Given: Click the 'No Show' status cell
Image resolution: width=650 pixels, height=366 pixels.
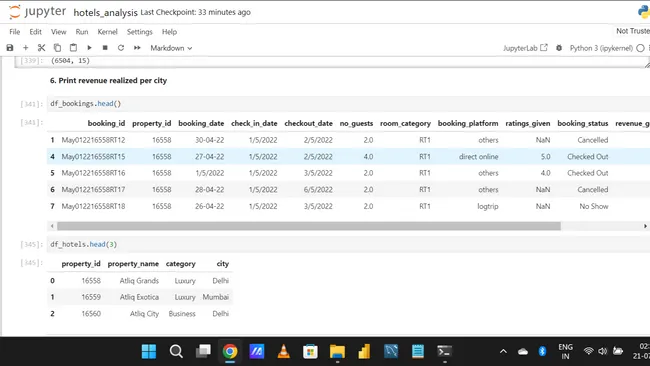Looking at the screenshot, I should pyautogui.click(x=594, y=206).
